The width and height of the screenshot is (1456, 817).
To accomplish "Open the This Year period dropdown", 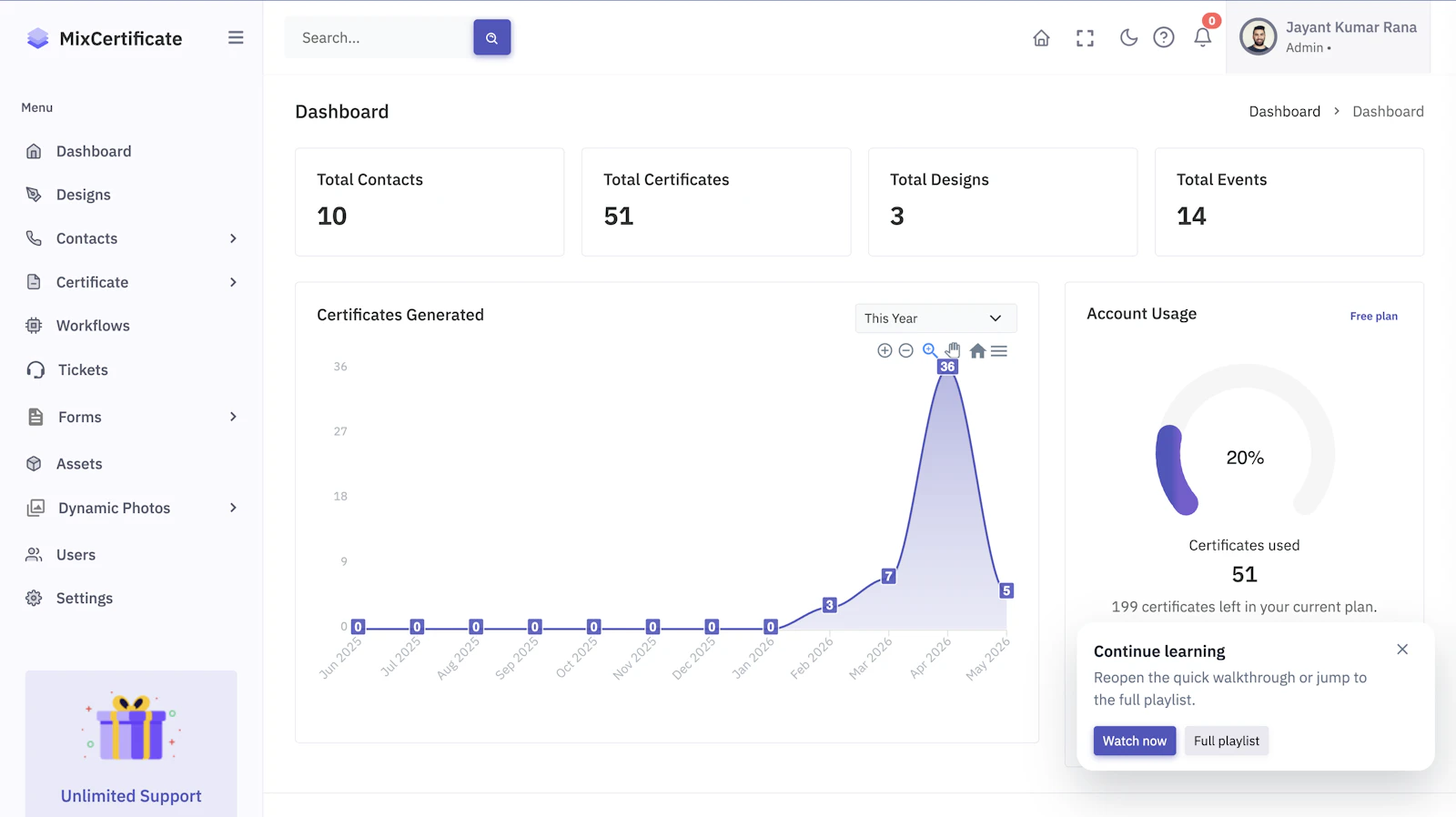I will tap(935, 318).
